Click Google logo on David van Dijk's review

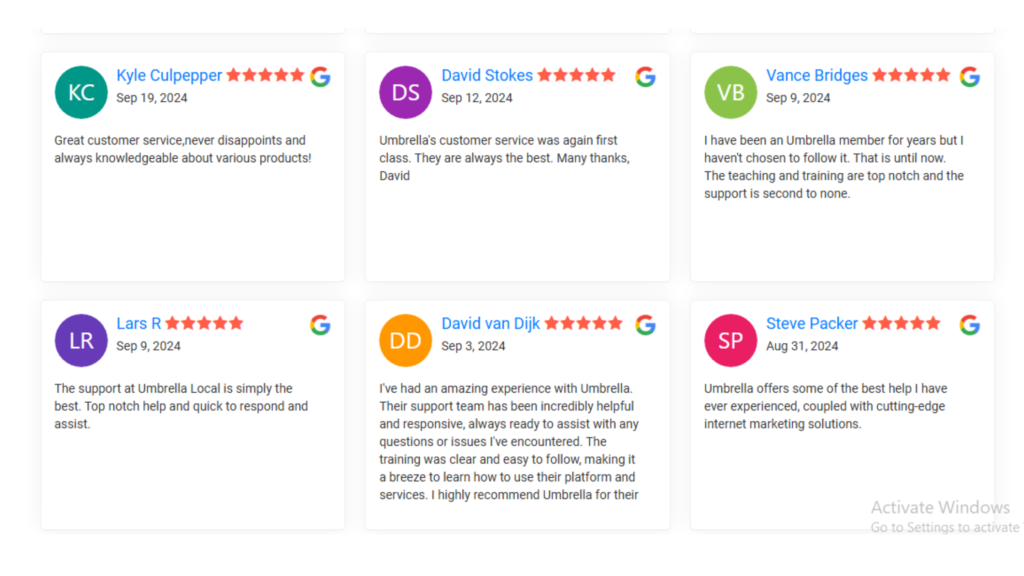point(645,325)
